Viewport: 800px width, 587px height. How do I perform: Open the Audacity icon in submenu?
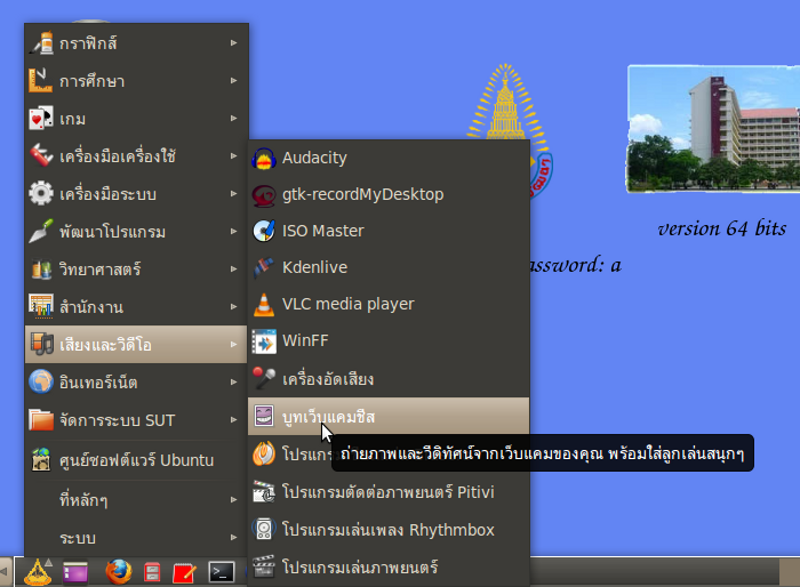click(264, 158)
